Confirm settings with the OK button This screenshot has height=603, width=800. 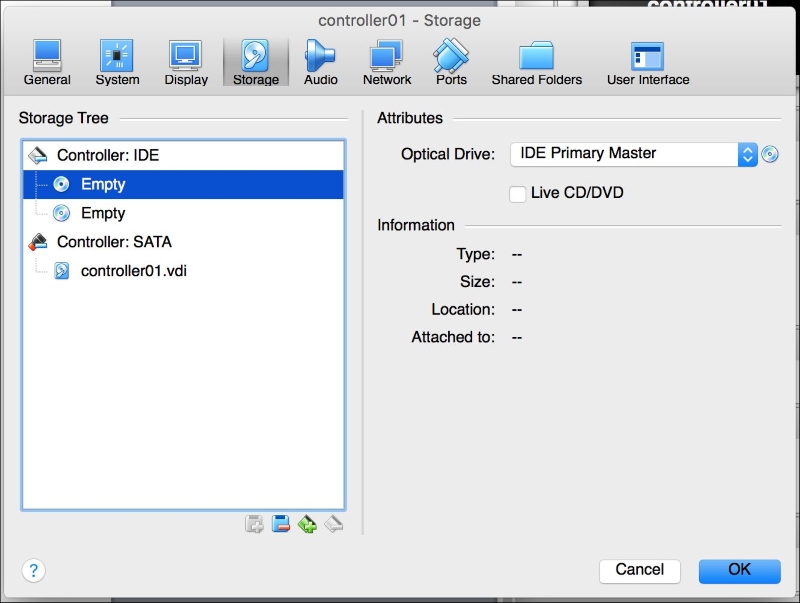pos(739,570)
